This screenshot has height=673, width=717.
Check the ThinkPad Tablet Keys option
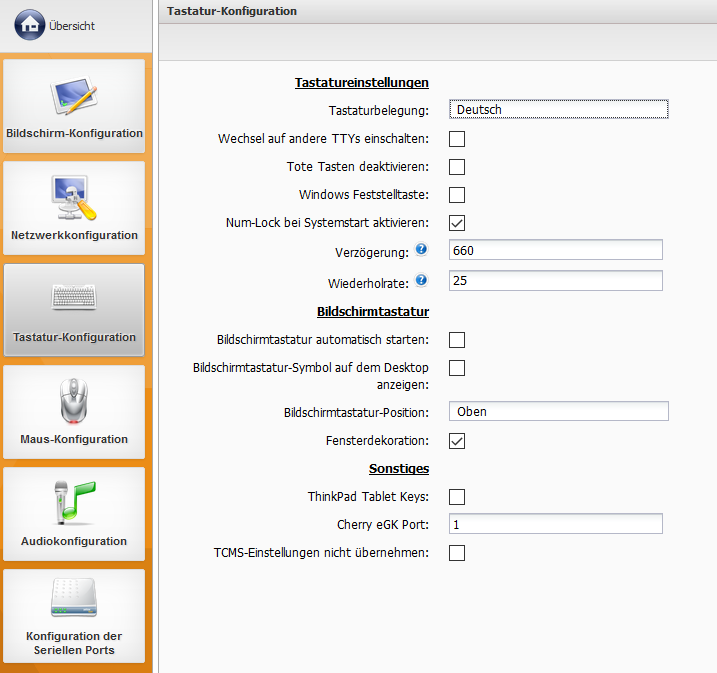click(x=457, y=497)
